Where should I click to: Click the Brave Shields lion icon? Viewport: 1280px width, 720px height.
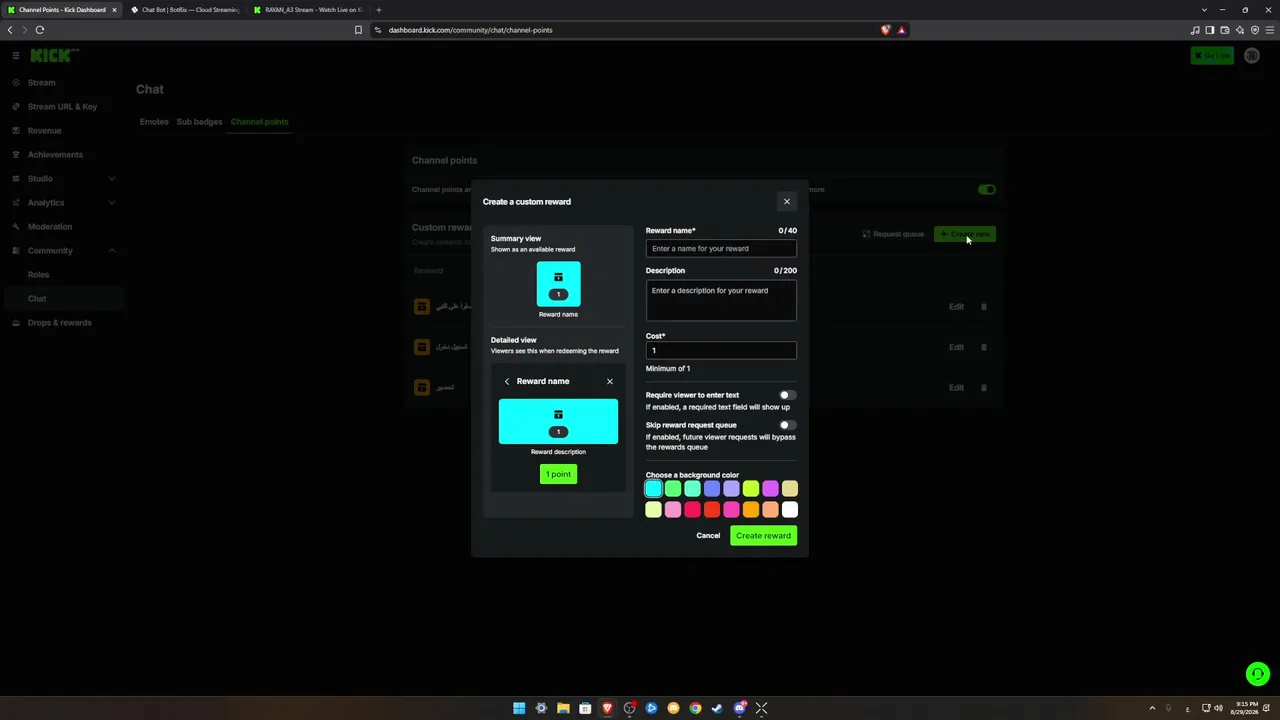pyautogui.click(x=885, y=30)
